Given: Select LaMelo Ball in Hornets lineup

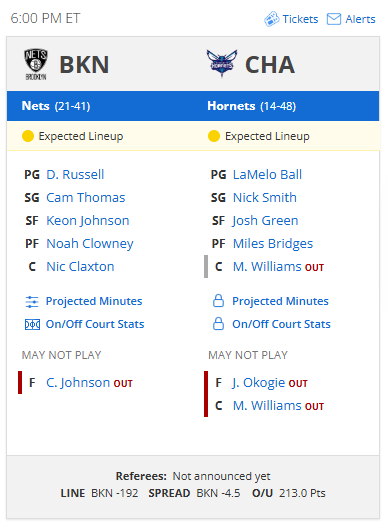Looking at the screenshot, I should [267, 175].
